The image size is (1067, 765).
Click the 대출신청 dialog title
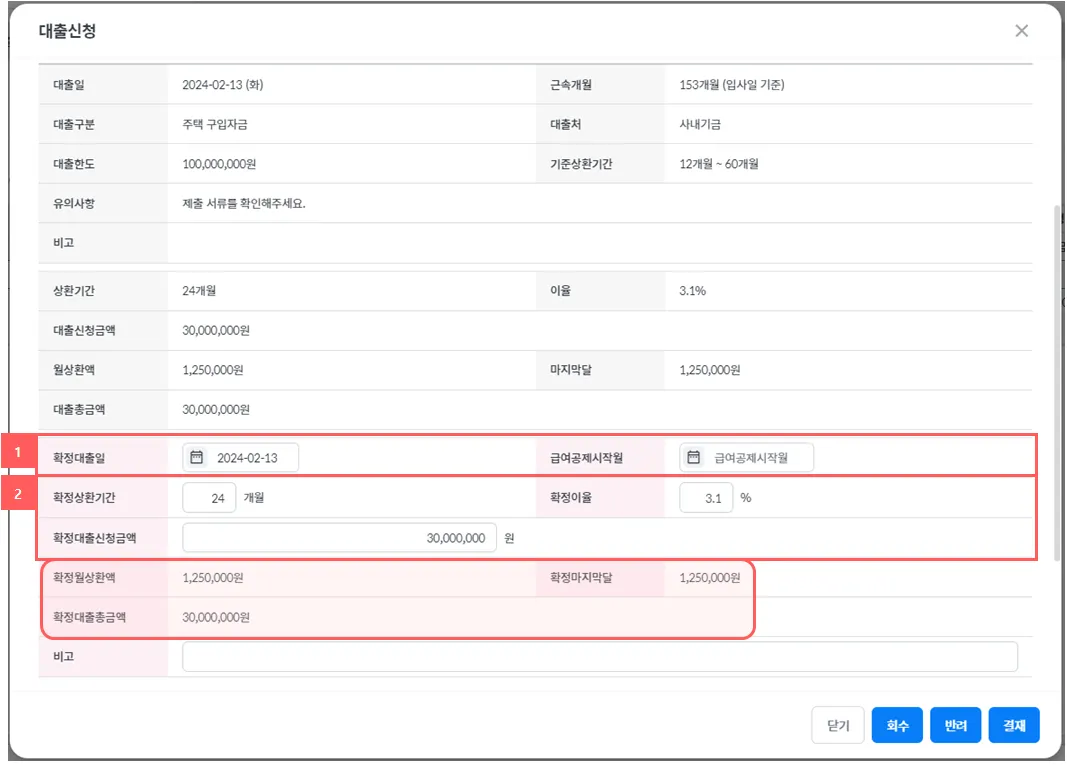coord(67,31)
